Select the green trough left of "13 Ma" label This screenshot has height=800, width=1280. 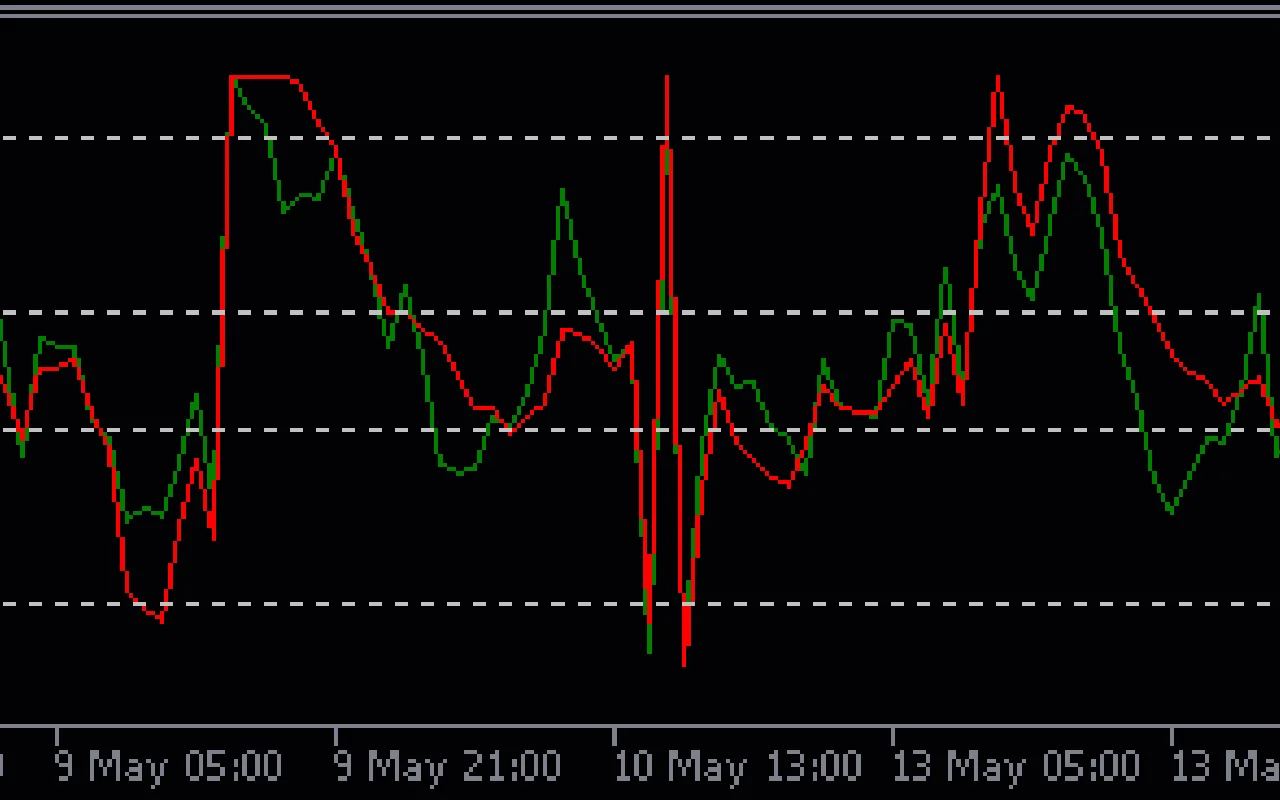1171,511
